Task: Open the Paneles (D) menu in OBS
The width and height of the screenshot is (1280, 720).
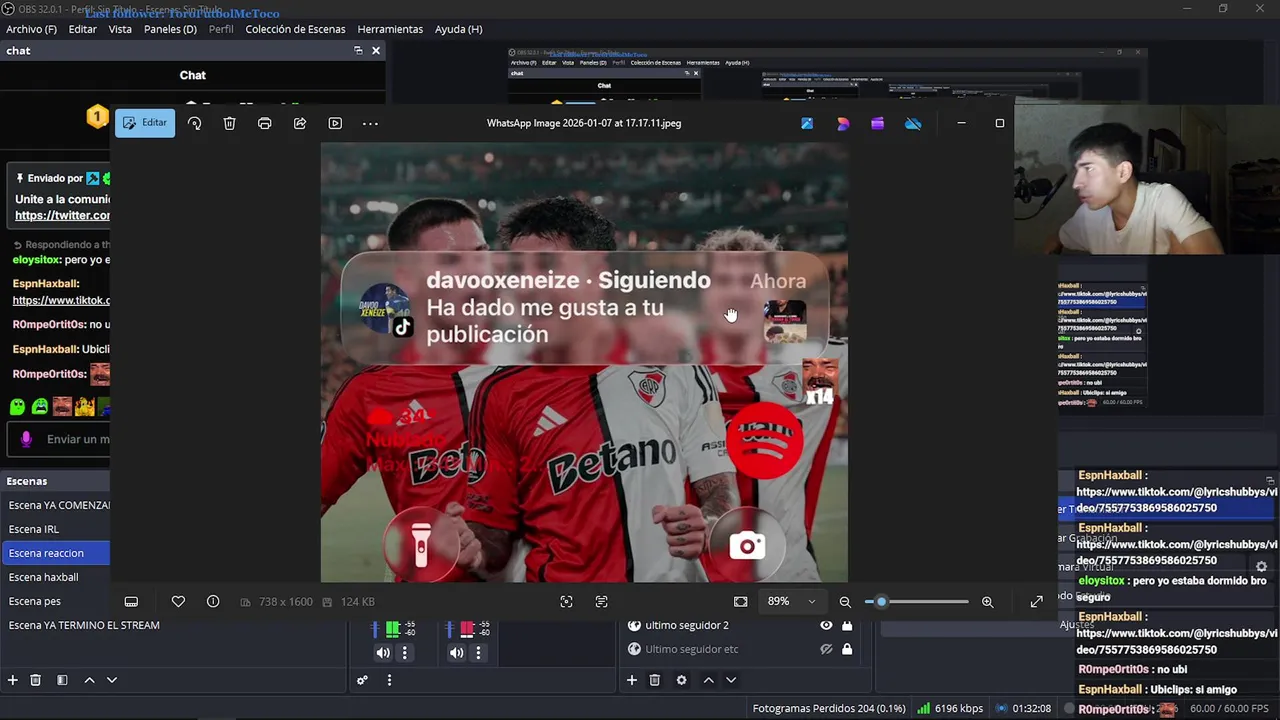Action: coord(170,29)
